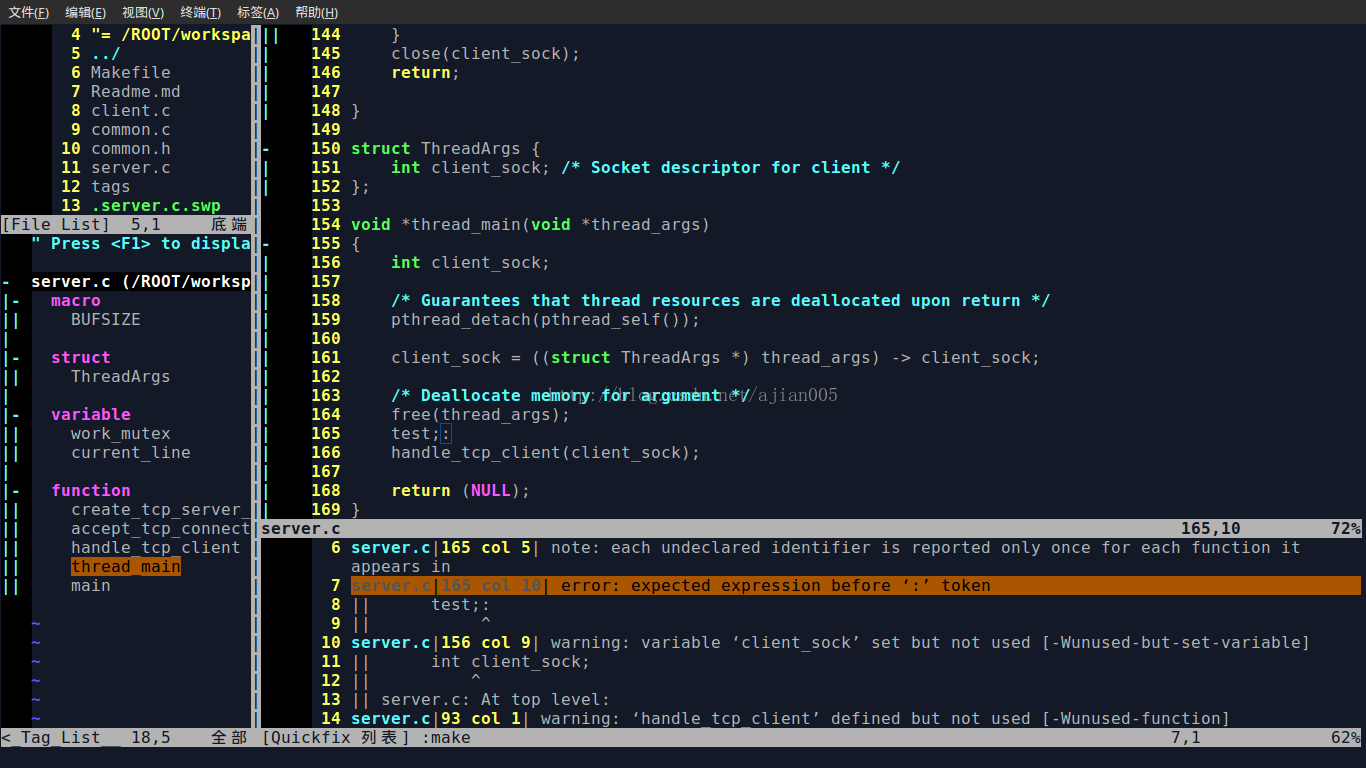The image size is (1366, 768).
Task: Click handle_tcp_client(client_sock) call on line 166
Action: 546,453
